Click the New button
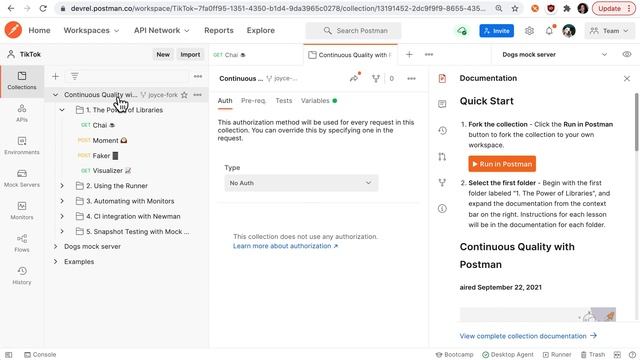640x360 pixels. (x=163, y=54)
